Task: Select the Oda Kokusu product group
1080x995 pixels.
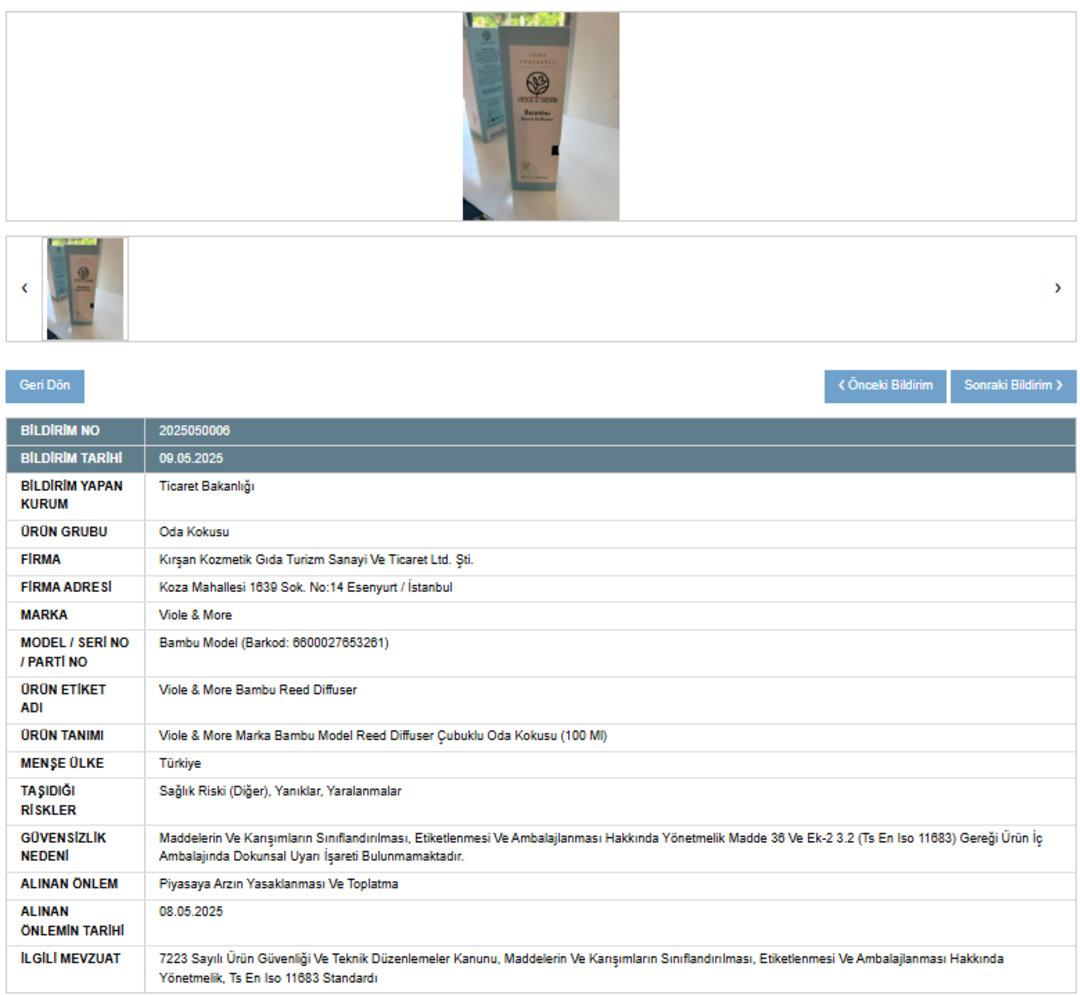Action: [194, 532]
